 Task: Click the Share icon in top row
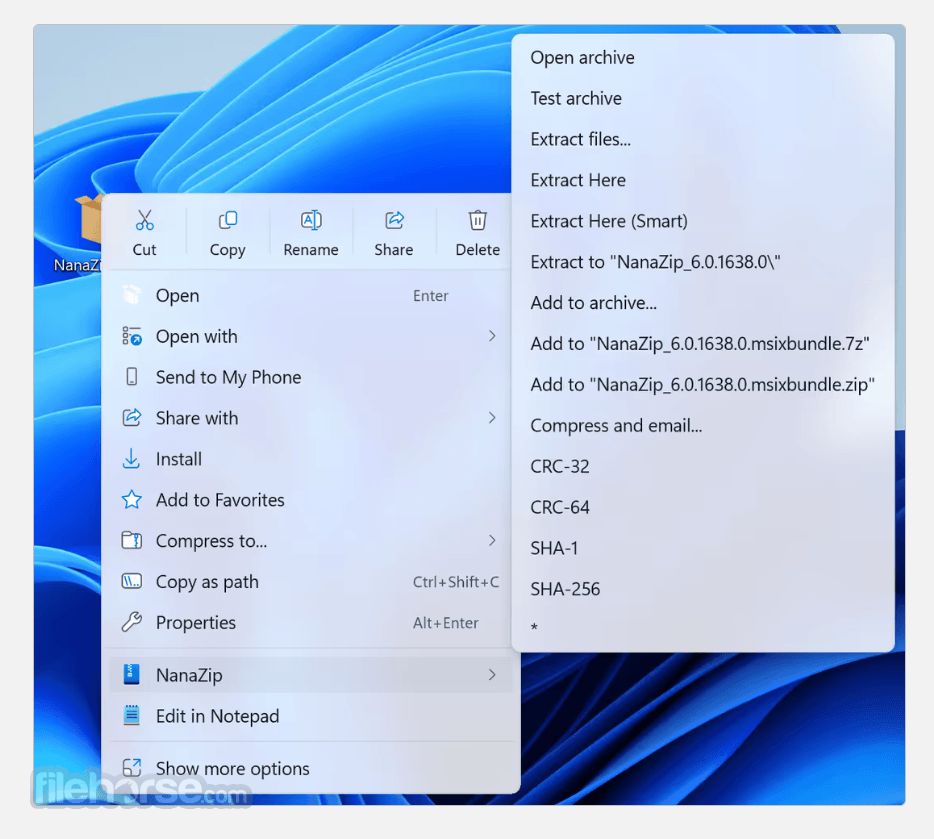coord(394,220)
